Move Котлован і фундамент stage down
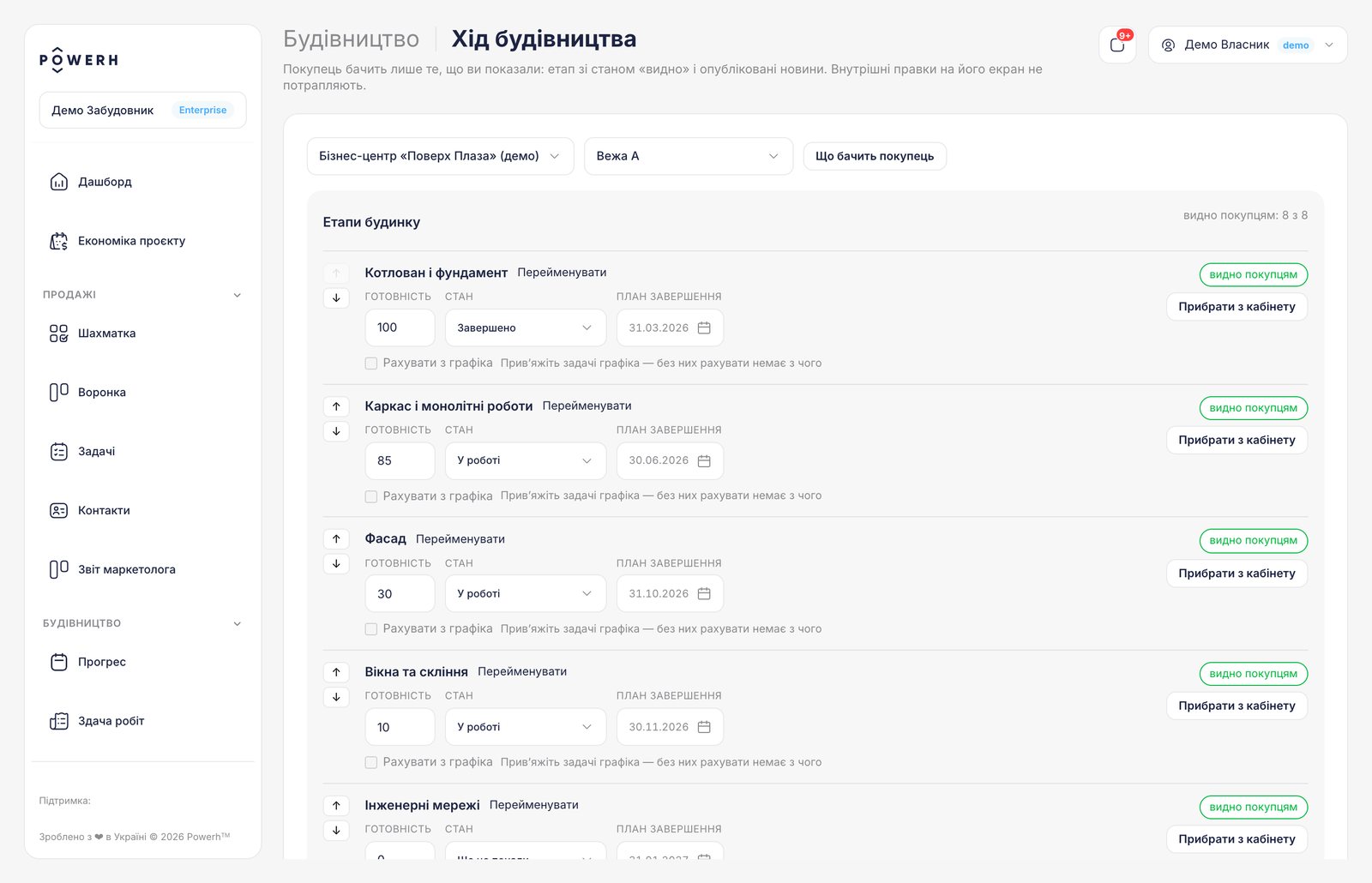 336,297
